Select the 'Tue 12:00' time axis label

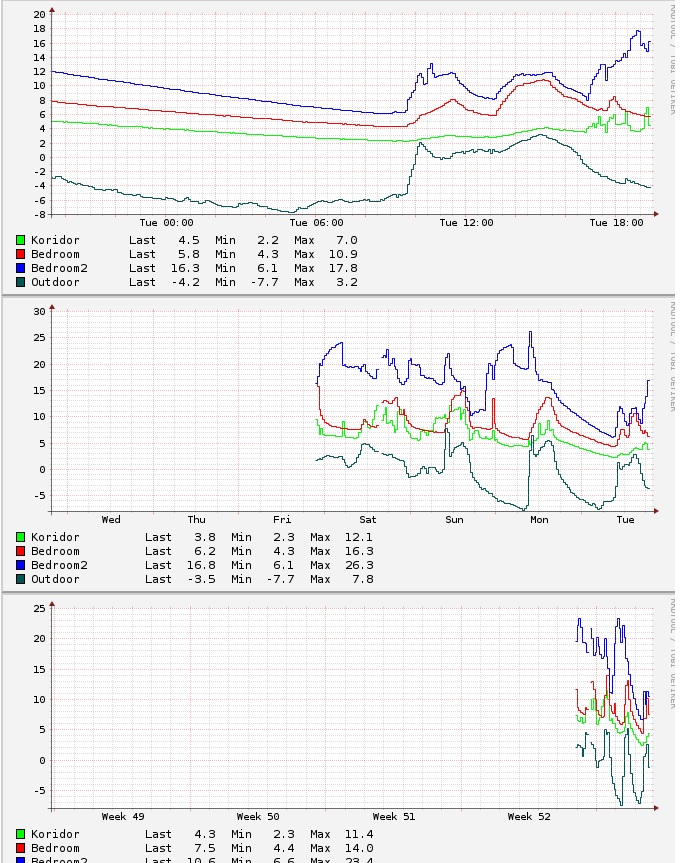coord(467,223)
